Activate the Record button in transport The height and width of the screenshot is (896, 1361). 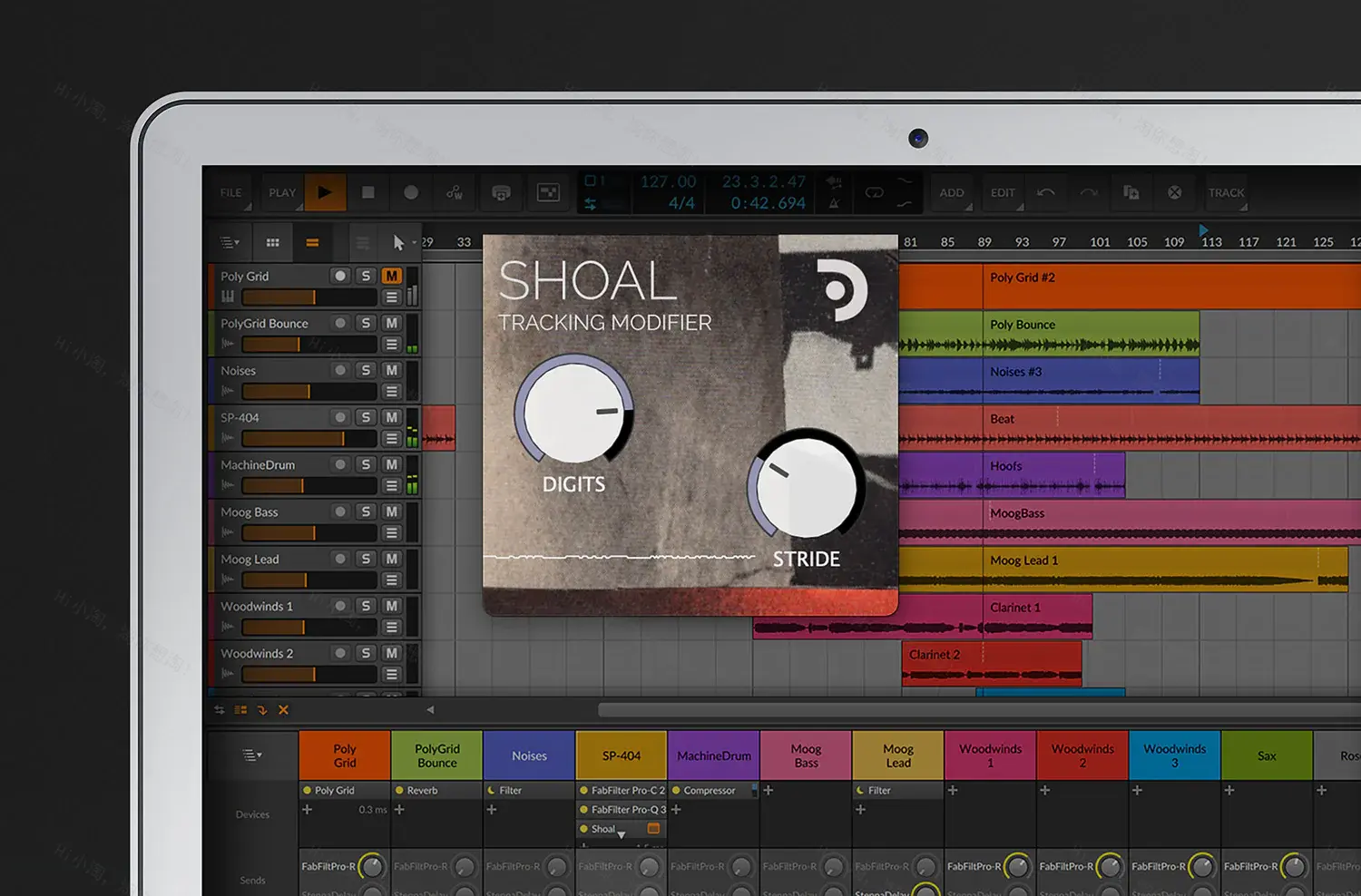point(411,192)
